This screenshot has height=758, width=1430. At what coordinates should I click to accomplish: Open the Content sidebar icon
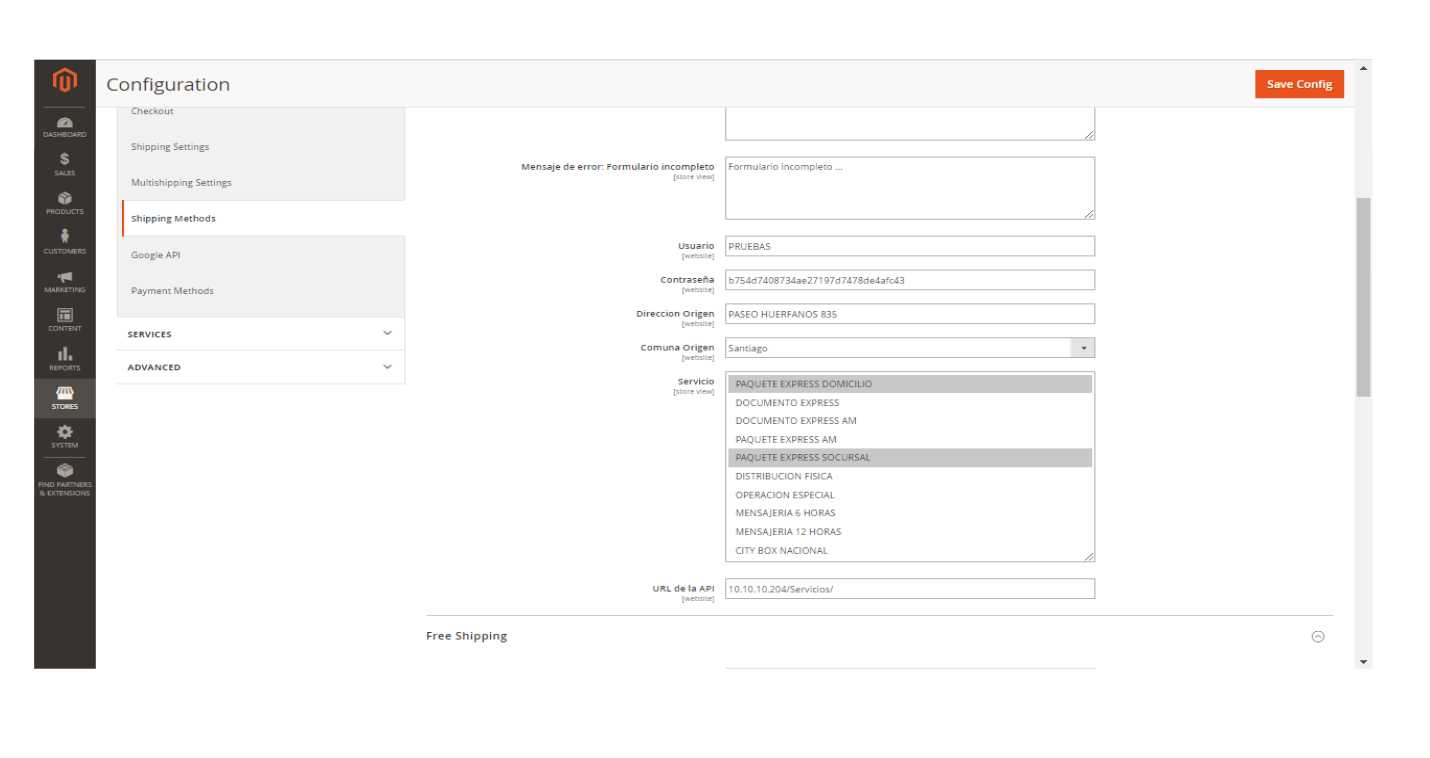(x=65, y=319)
